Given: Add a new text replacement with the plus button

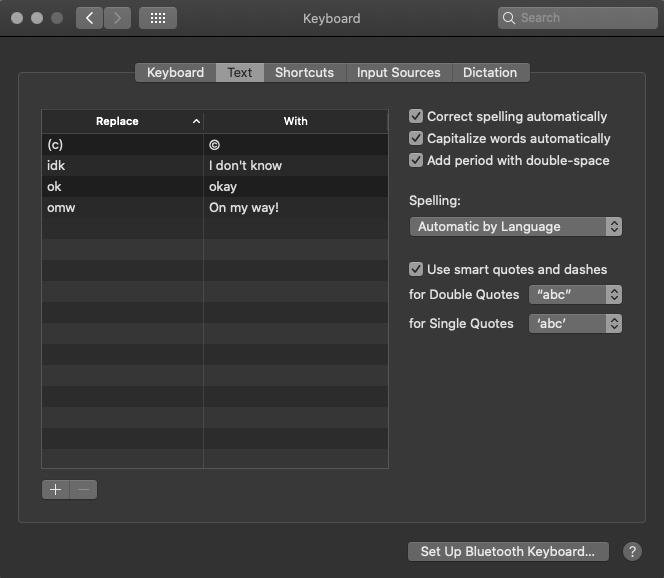Looking at the screenshot, I should pos(55,490).
